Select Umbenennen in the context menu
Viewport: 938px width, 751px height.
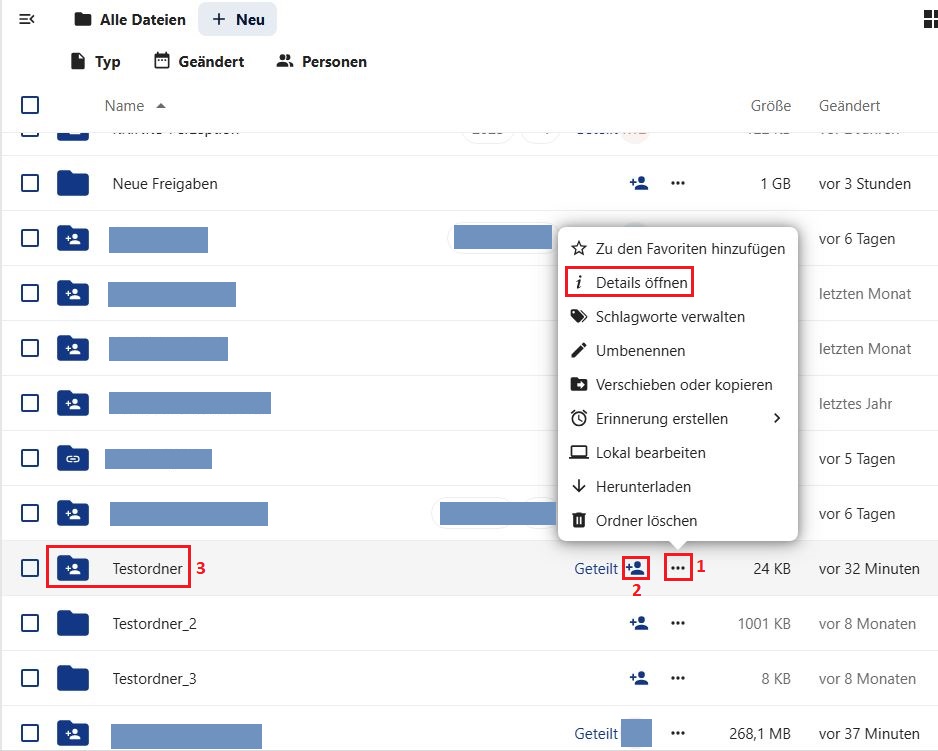click(x=640, y=351)
